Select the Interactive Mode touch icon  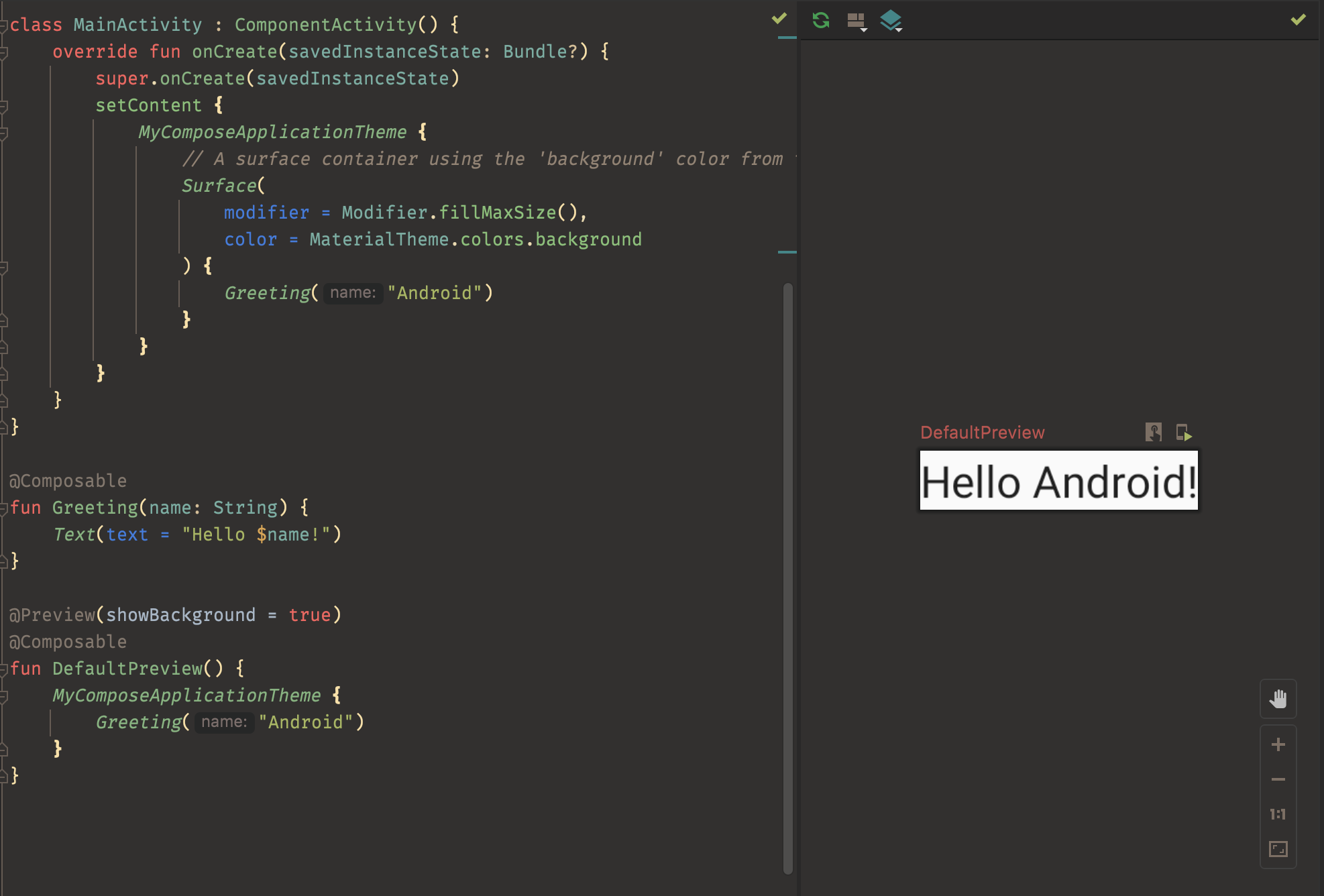[x=1154, y=433]
